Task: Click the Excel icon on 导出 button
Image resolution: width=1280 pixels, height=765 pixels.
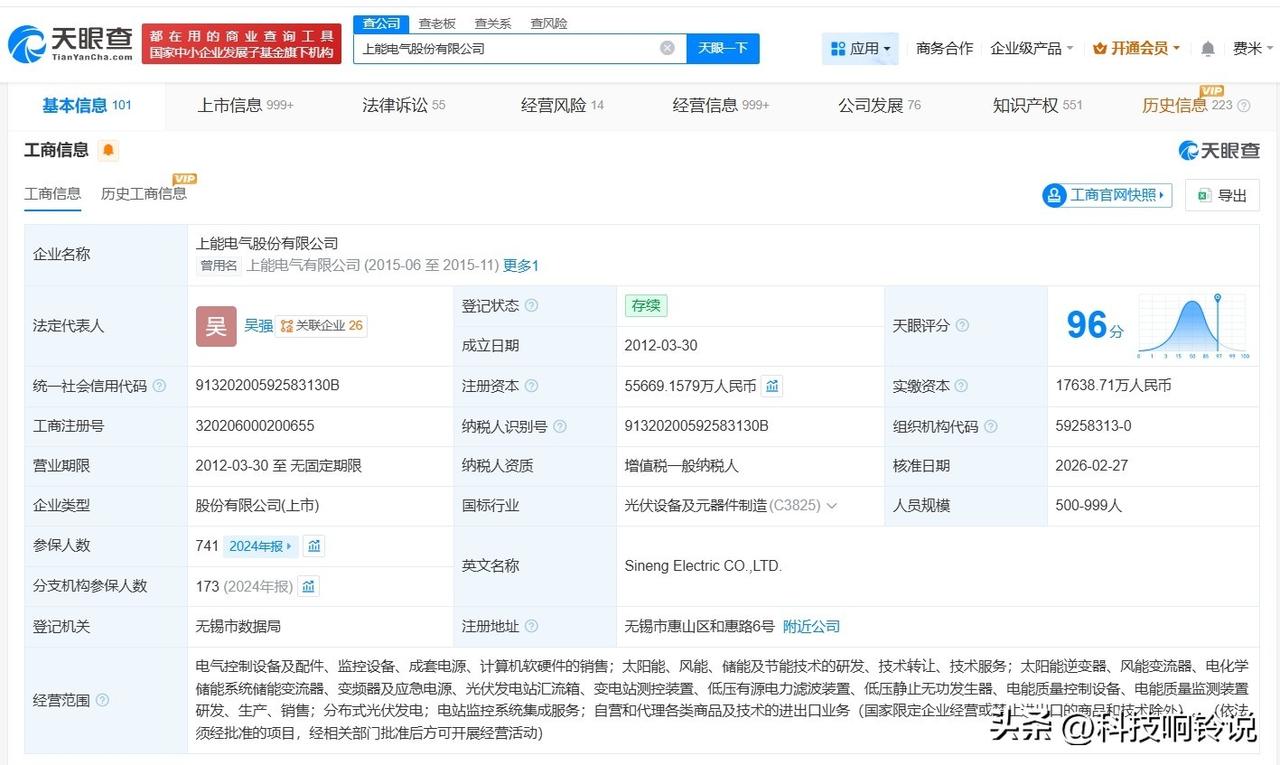Action: click(x=1204, y=195)
